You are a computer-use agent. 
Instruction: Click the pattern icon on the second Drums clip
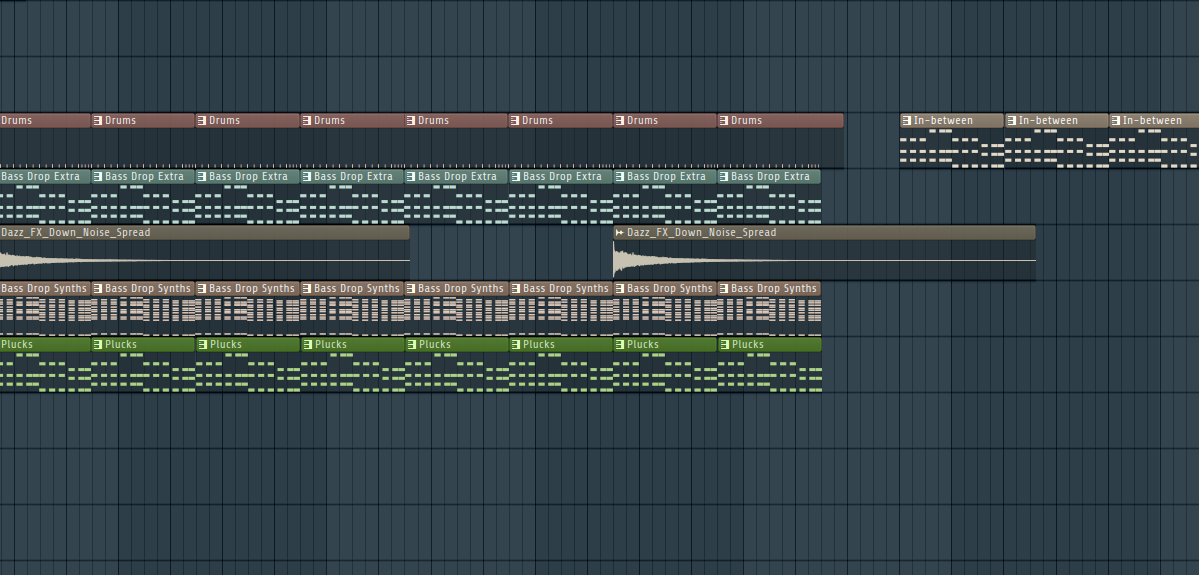click(98, 121)
